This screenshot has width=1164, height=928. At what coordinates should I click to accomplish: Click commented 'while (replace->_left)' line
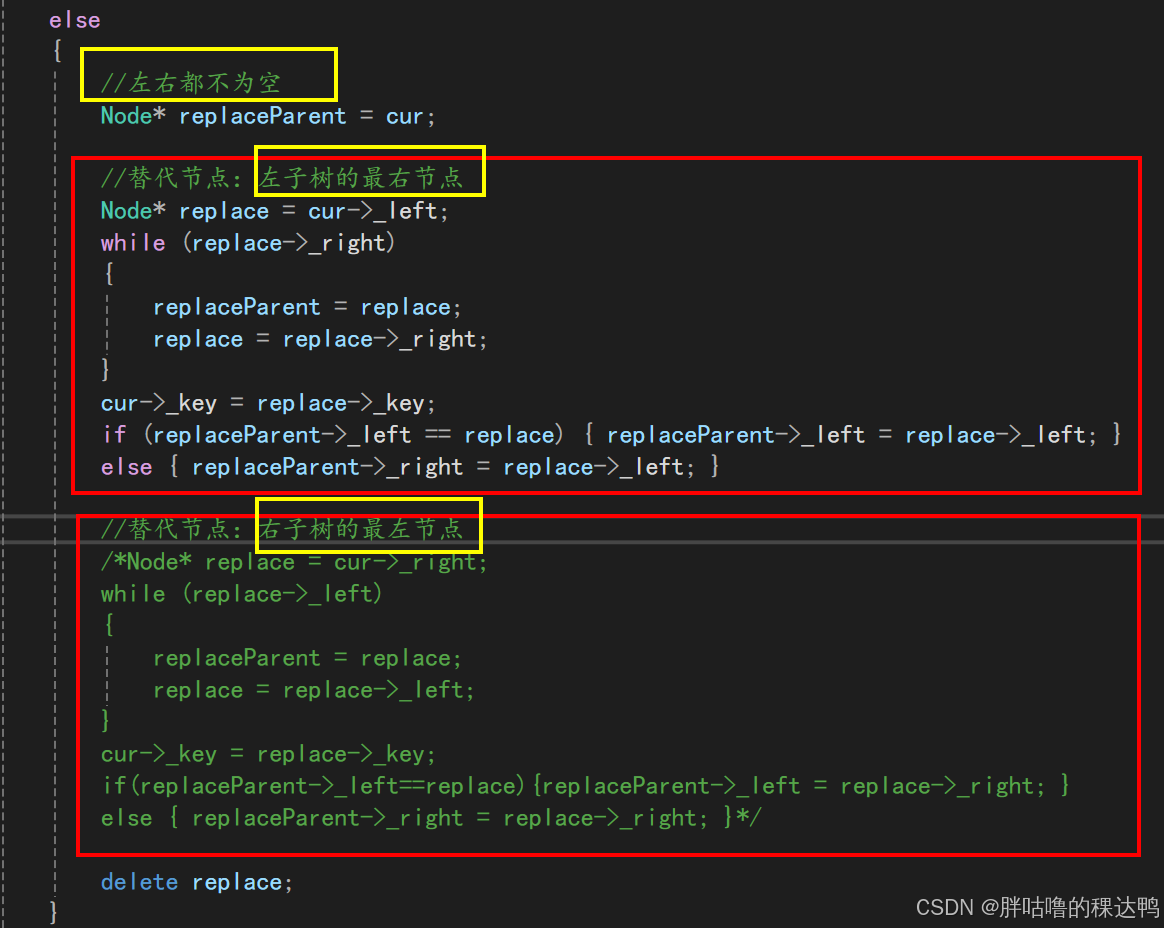[x=241, y=594]
